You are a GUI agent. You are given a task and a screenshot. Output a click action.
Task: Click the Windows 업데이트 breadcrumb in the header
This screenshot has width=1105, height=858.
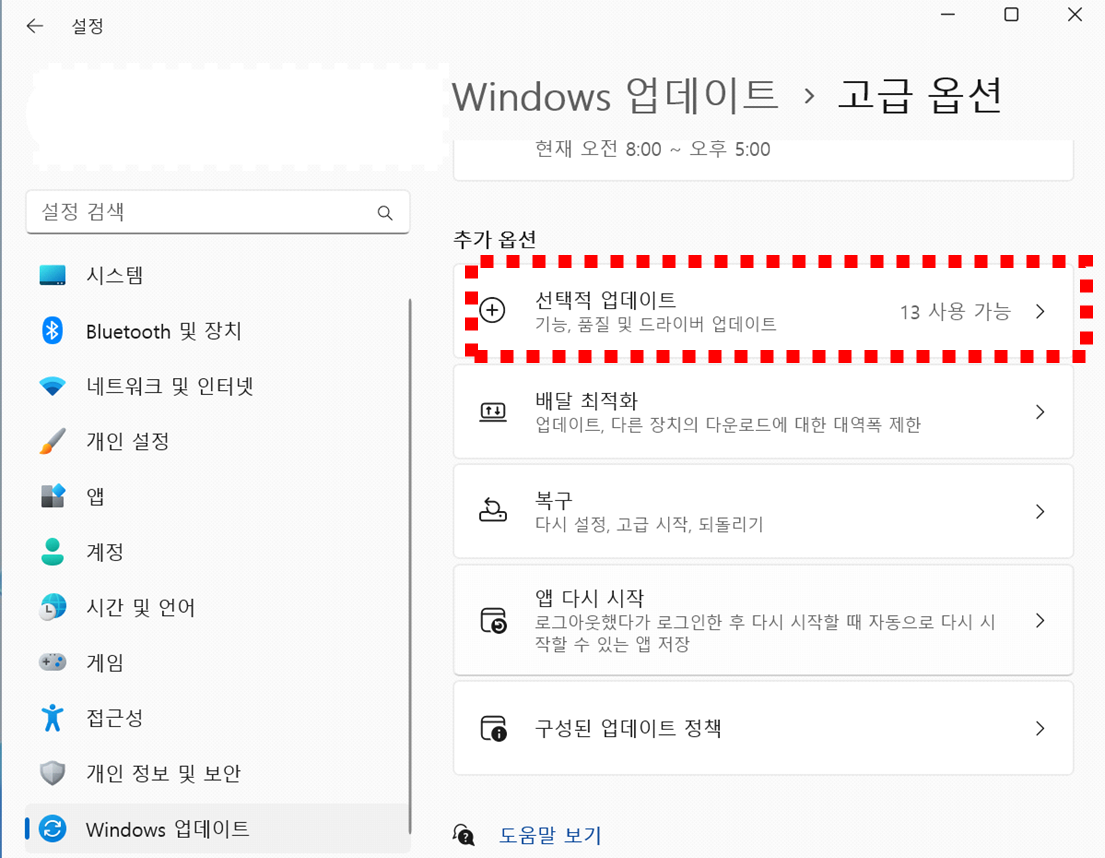615,96
